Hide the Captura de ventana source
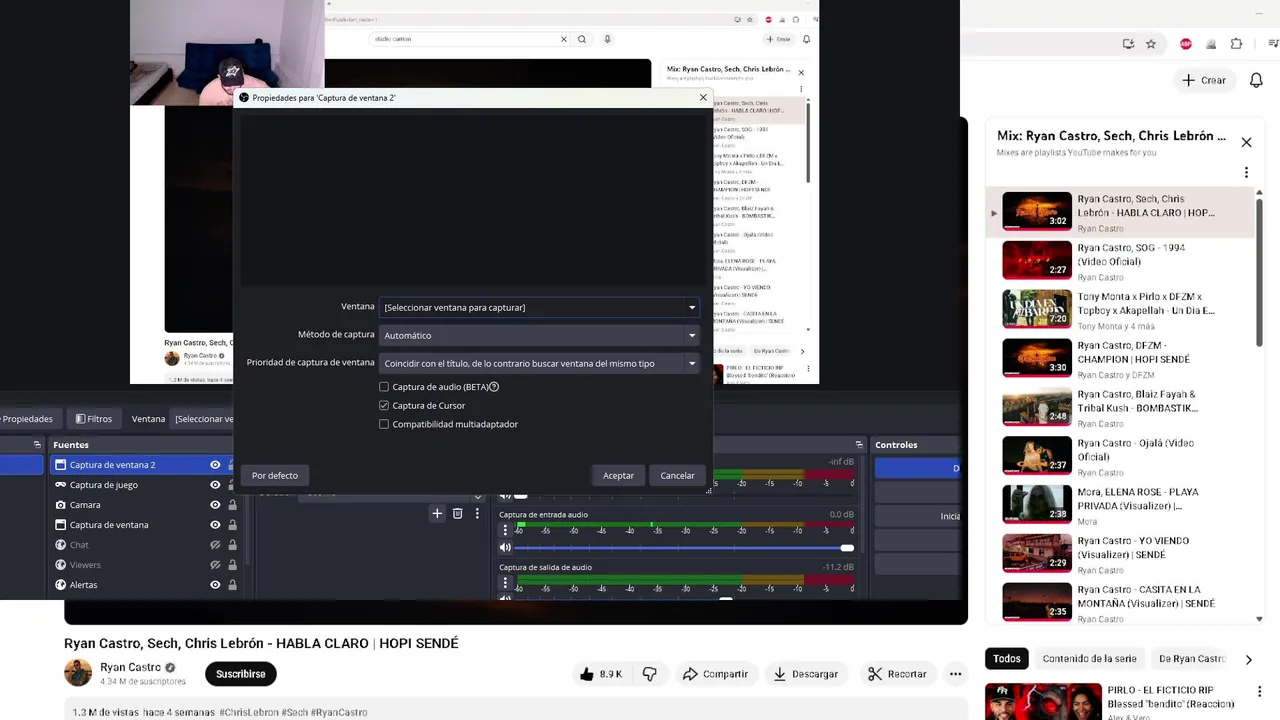1280x720 pixels. (x=215, y=525)
